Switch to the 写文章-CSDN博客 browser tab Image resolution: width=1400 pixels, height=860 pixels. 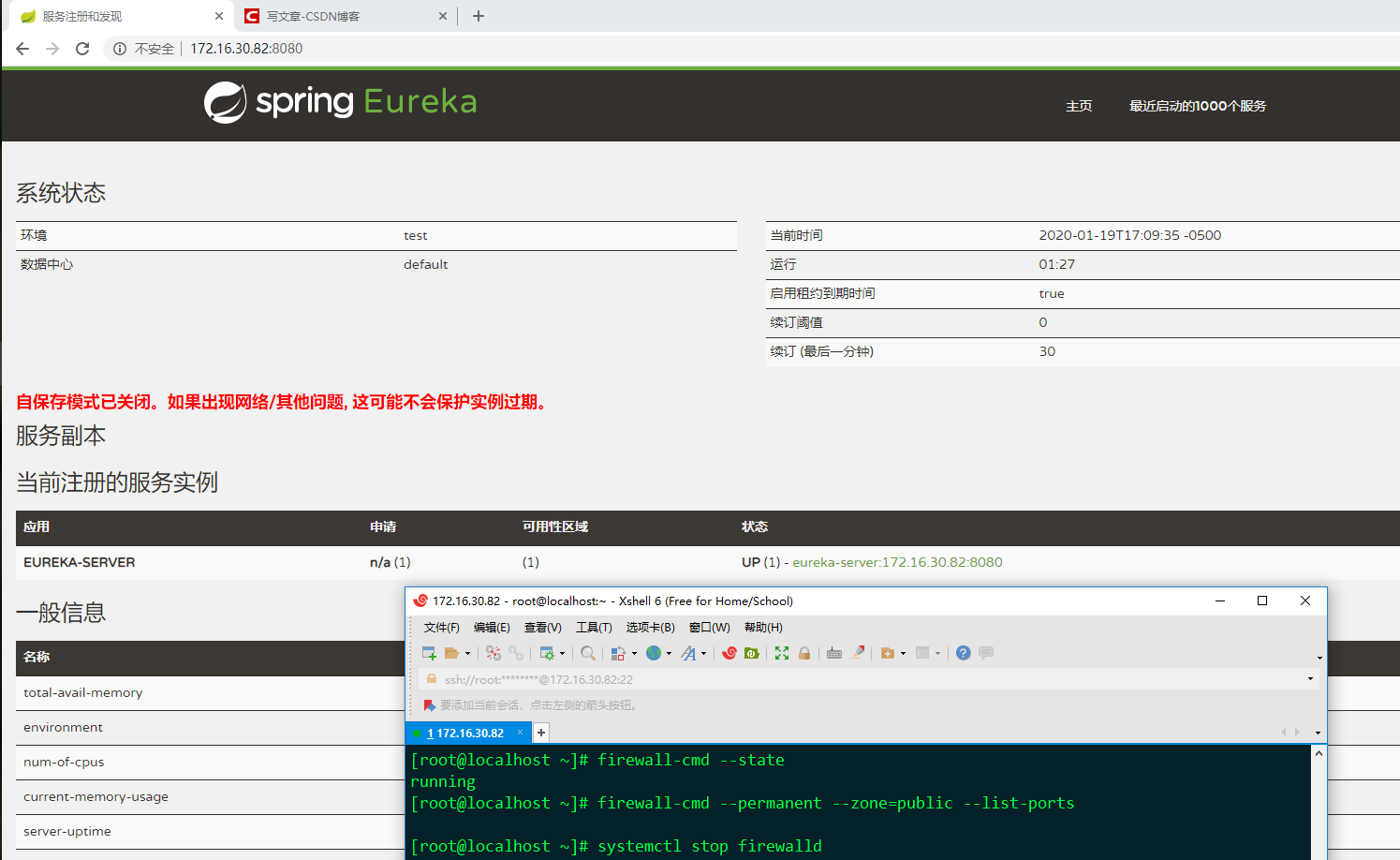(345, 16)
